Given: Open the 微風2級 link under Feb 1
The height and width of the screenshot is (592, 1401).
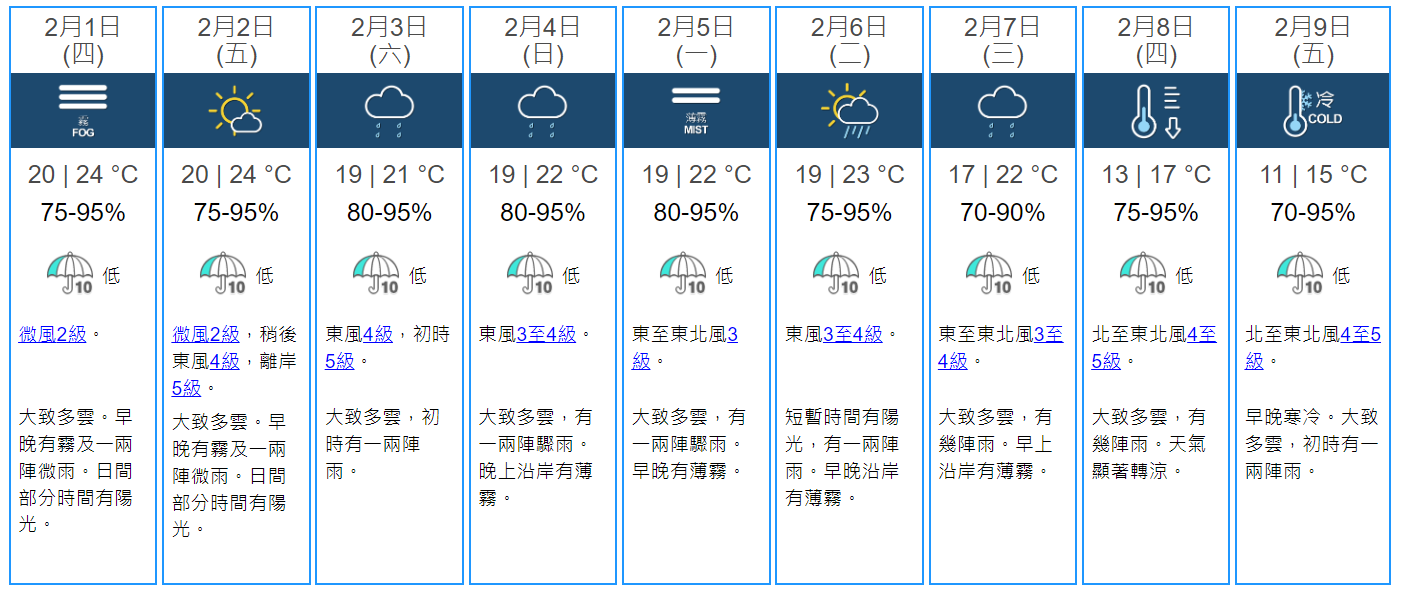Looking at the screenshot, I should [x=52, y=335].
